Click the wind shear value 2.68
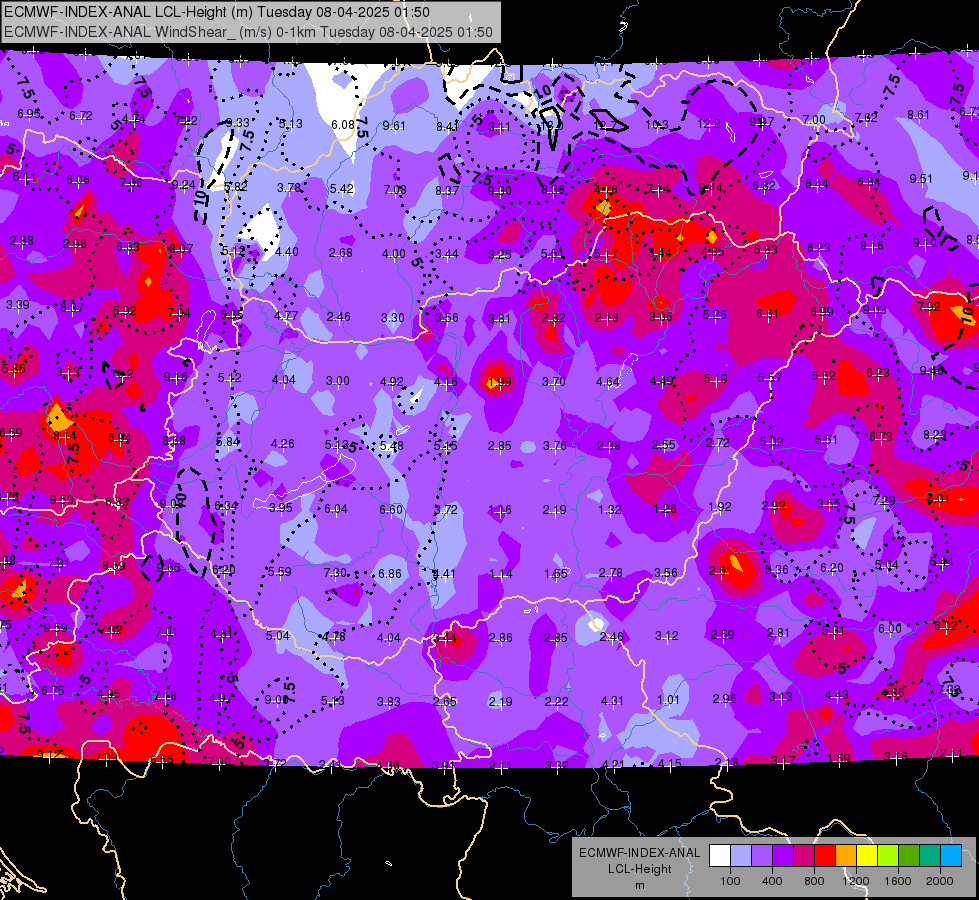Image resolution: width=979 pixels, height=900 pixels. [x=341, y=253]
